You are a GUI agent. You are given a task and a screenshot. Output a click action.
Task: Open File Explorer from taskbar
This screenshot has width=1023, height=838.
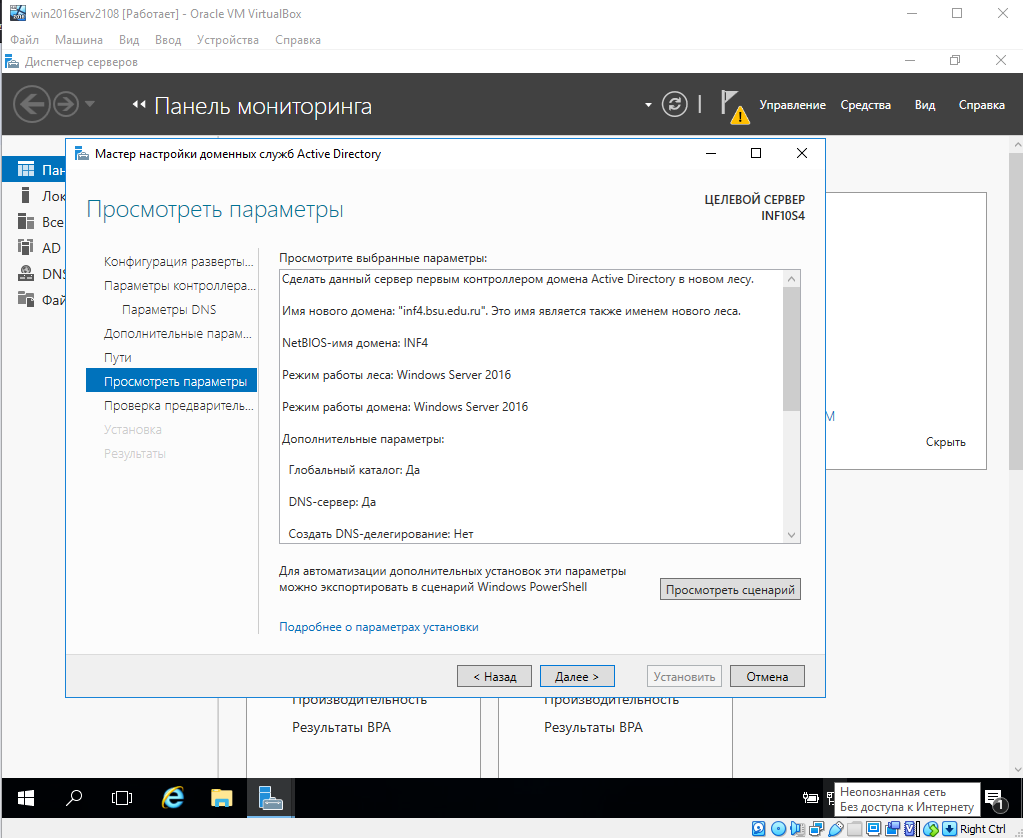(x=222, y=798)
